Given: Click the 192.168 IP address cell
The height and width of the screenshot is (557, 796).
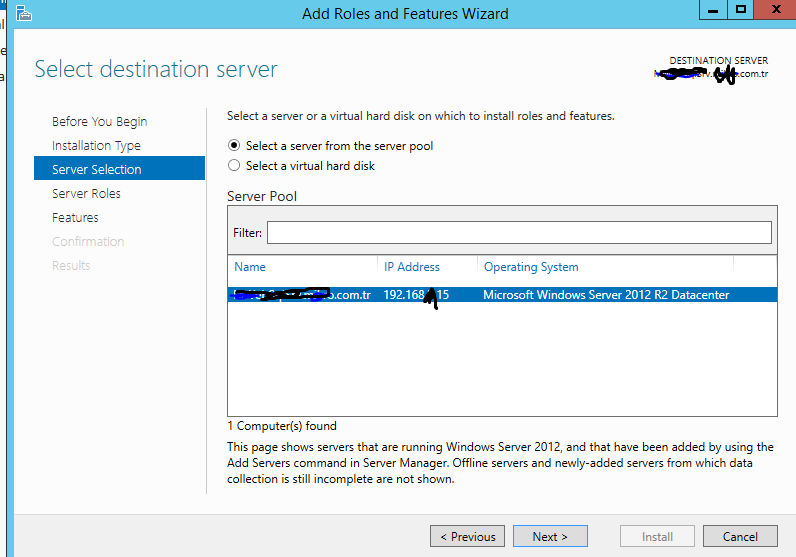Looking at the screenshot, I should (x=416, y=294).
